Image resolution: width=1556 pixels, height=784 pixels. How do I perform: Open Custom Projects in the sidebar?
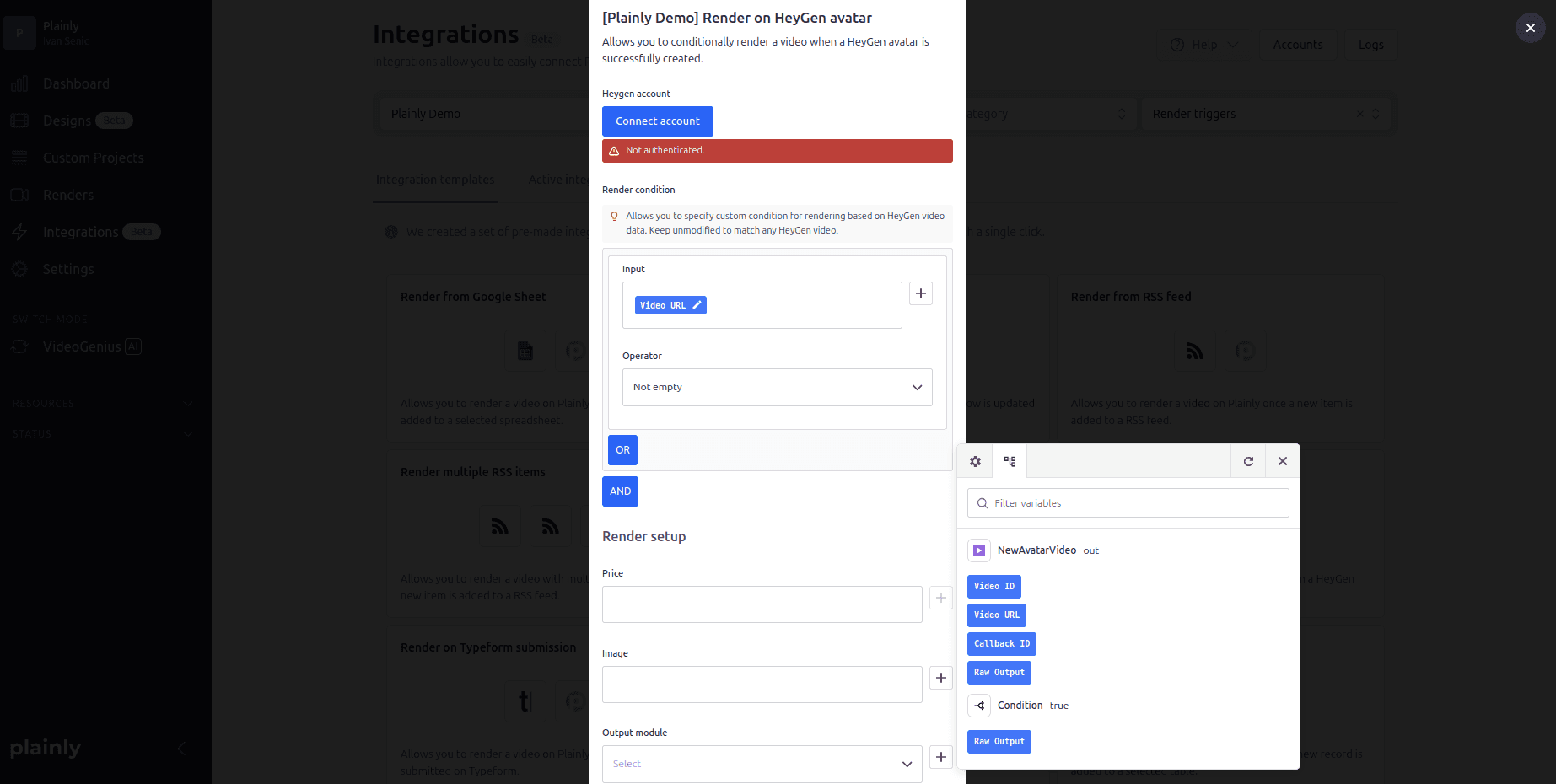[93, 158]
